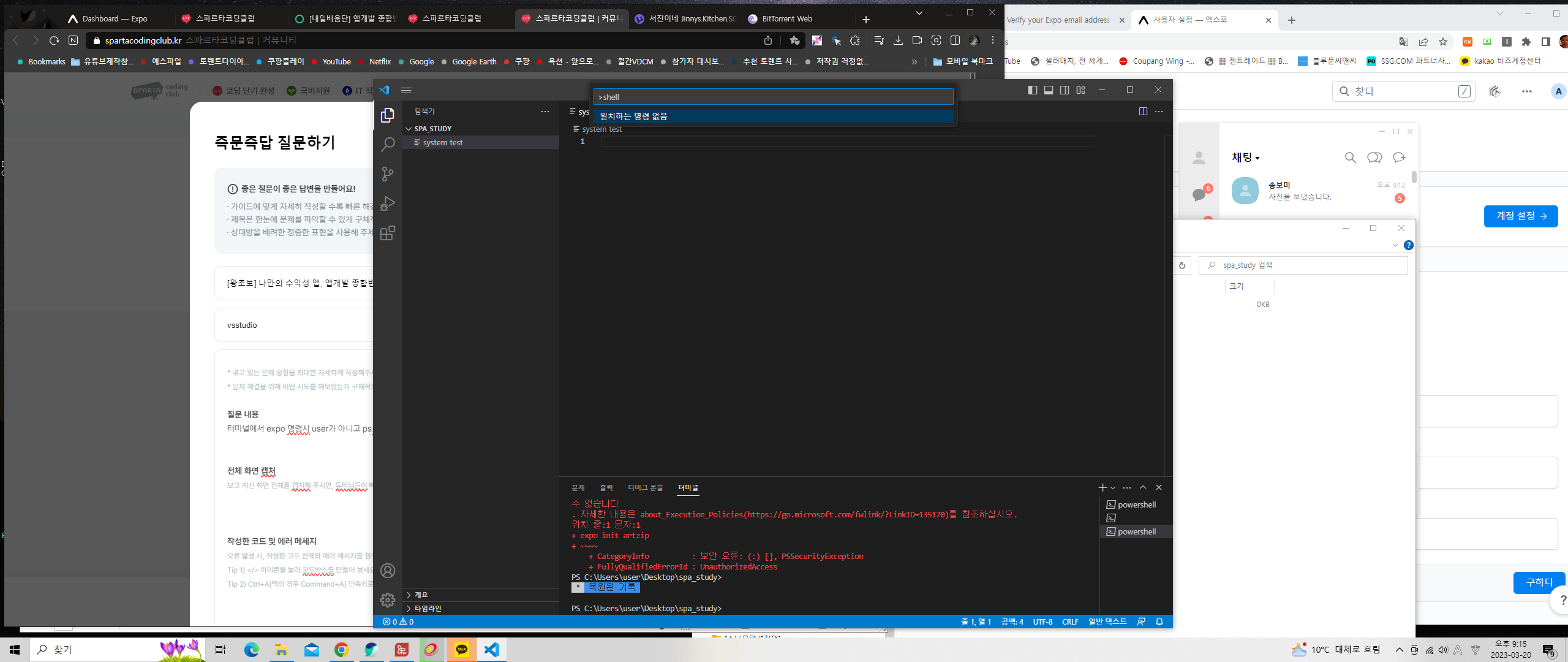Toggle the VS Code primary side bar
Image resolution: width=1568 pixels, height=662 pixels.
point(1033,90)
